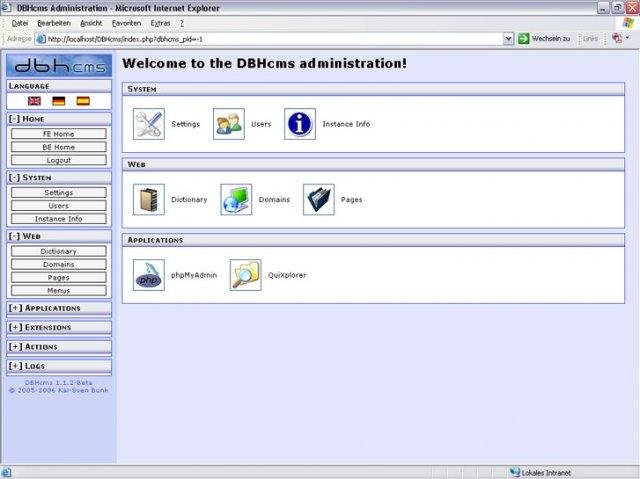Open the Ansicht menu
This screenshot has height=479, width=640.
point(91,23)
